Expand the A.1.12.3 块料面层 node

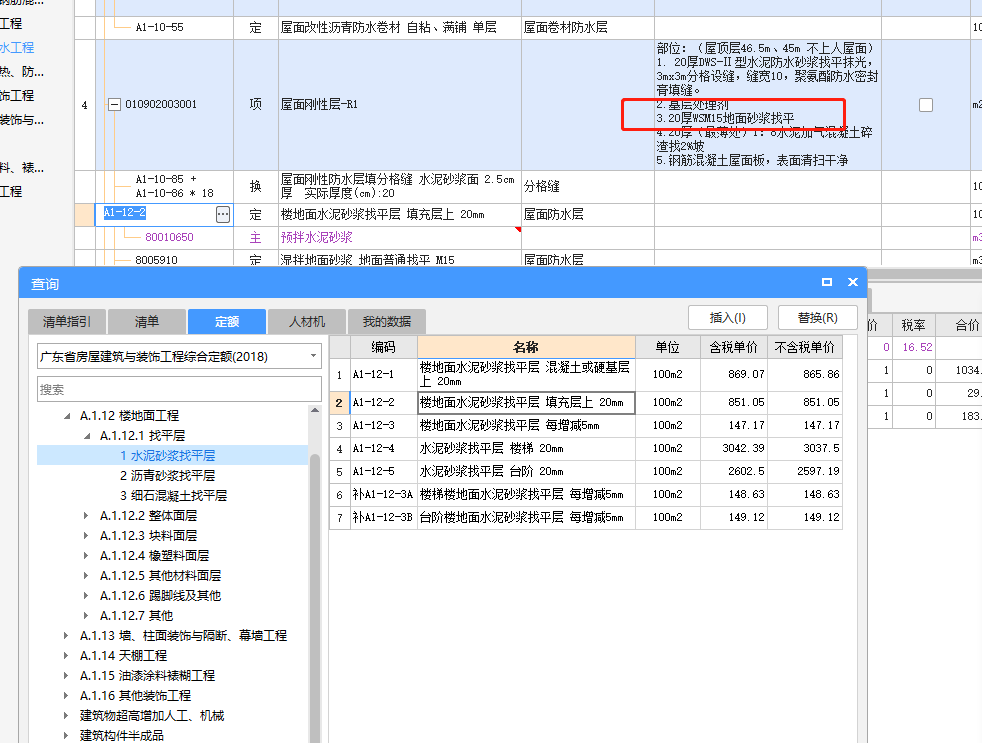click(86, 536)
